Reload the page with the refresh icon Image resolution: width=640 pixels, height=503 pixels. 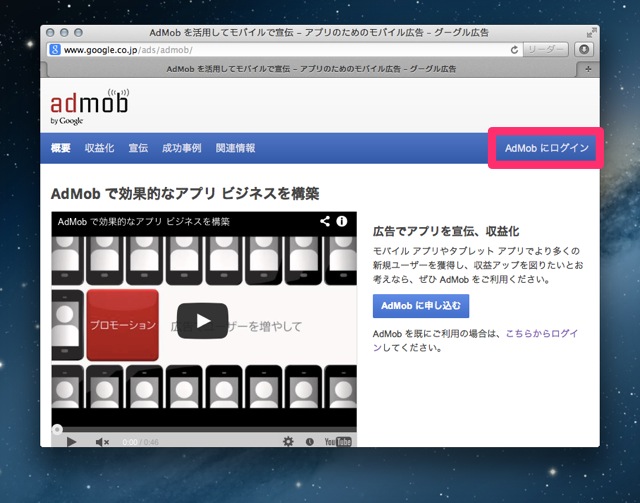[514, 50]
